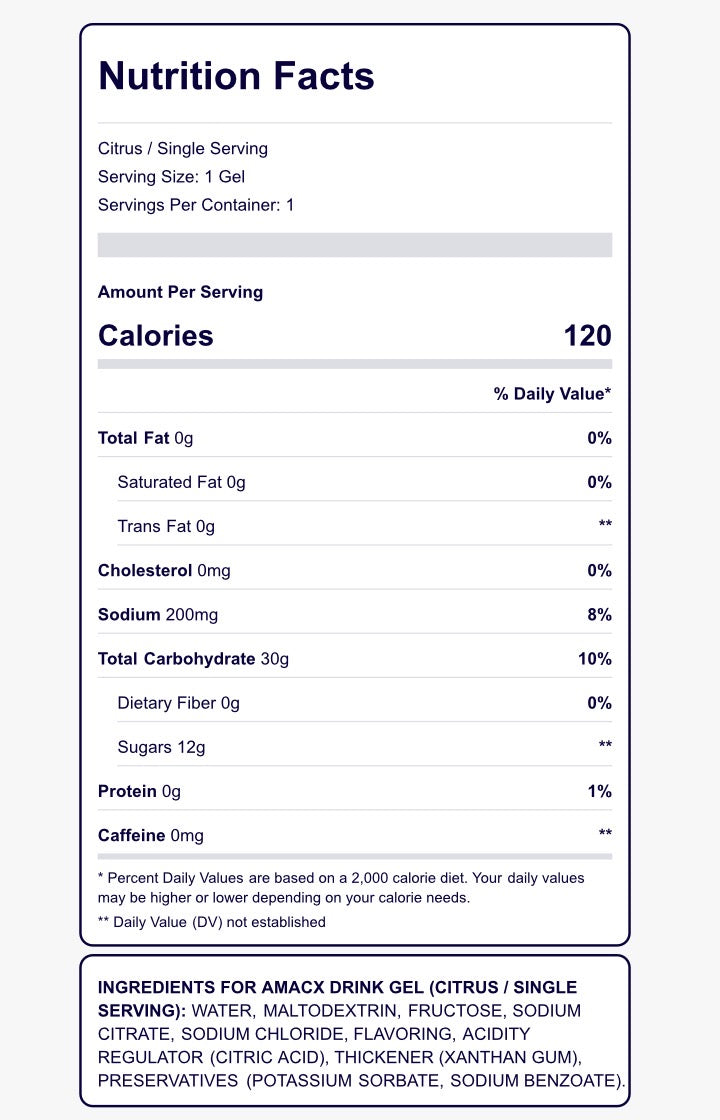Click the Total Fat 0g row label
Viewport: 720px width, 1120px height.
[x=146, y=438]
